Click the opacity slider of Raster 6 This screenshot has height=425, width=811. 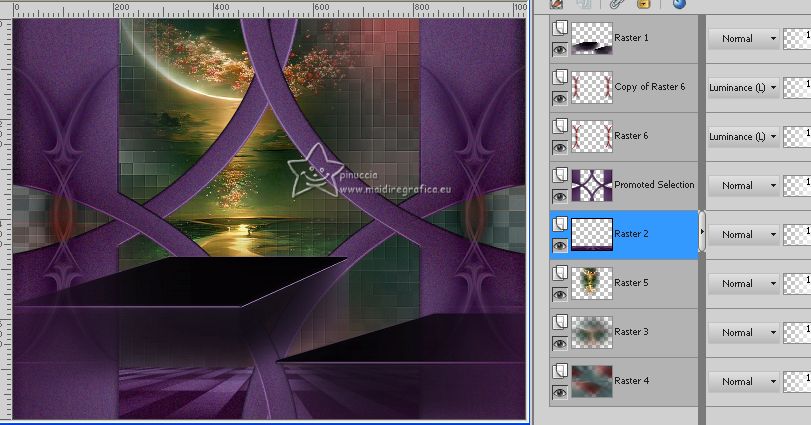(797, 137)
